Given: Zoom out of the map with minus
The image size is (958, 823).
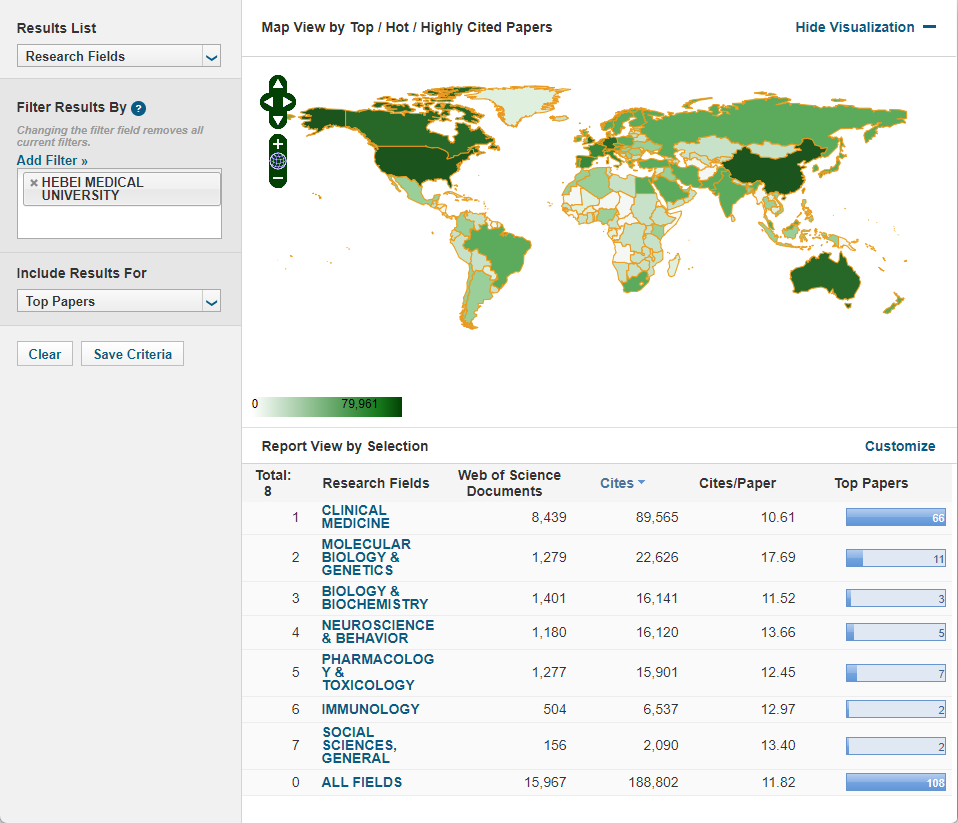Looking at the screenshot, I should pos(278,178).
